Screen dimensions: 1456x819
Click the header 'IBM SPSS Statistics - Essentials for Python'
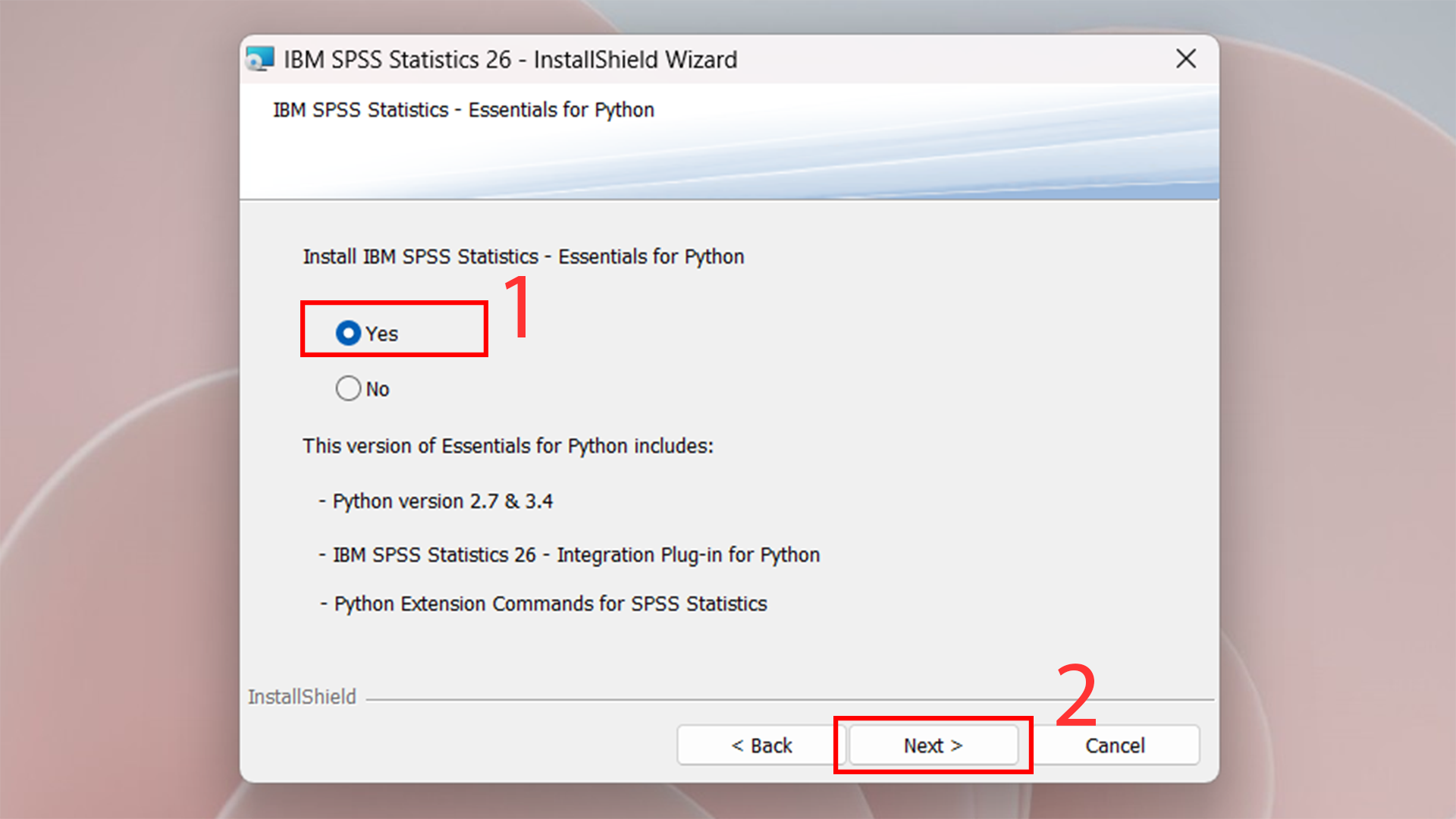pos(463,110)
